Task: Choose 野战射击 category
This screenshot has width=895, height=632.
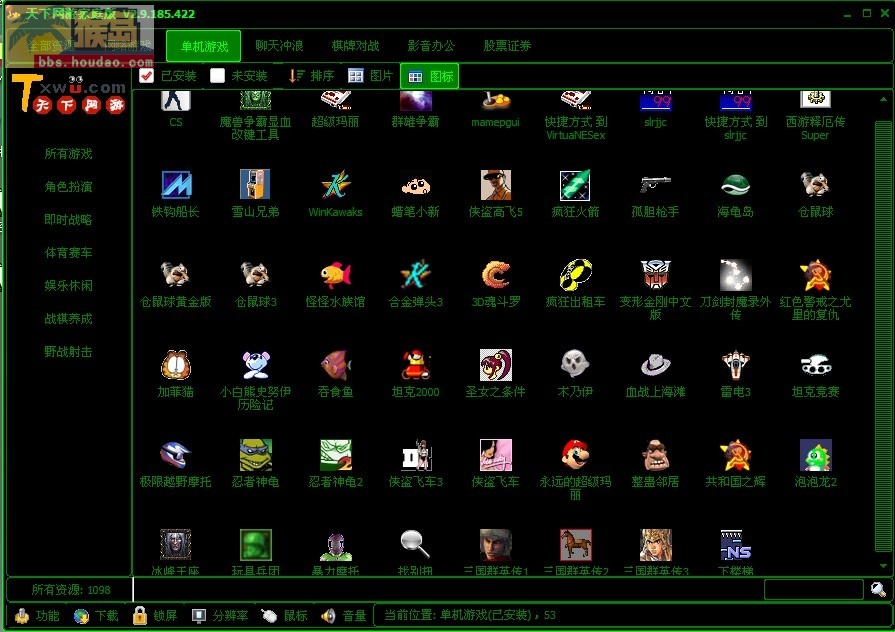Action: (68, 352)
